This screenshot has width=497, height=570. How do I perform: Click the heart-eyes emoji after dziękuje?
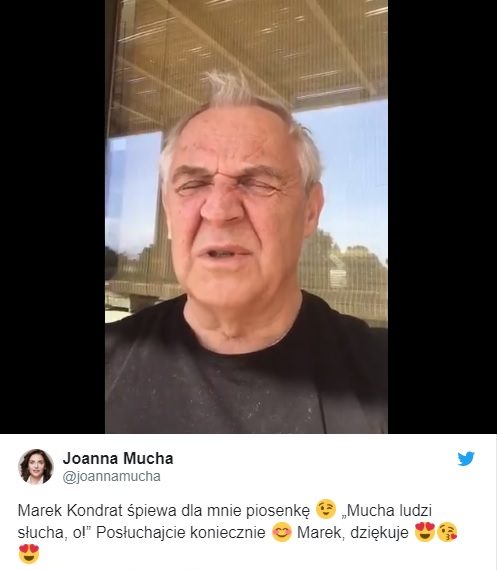pos(425,532)
